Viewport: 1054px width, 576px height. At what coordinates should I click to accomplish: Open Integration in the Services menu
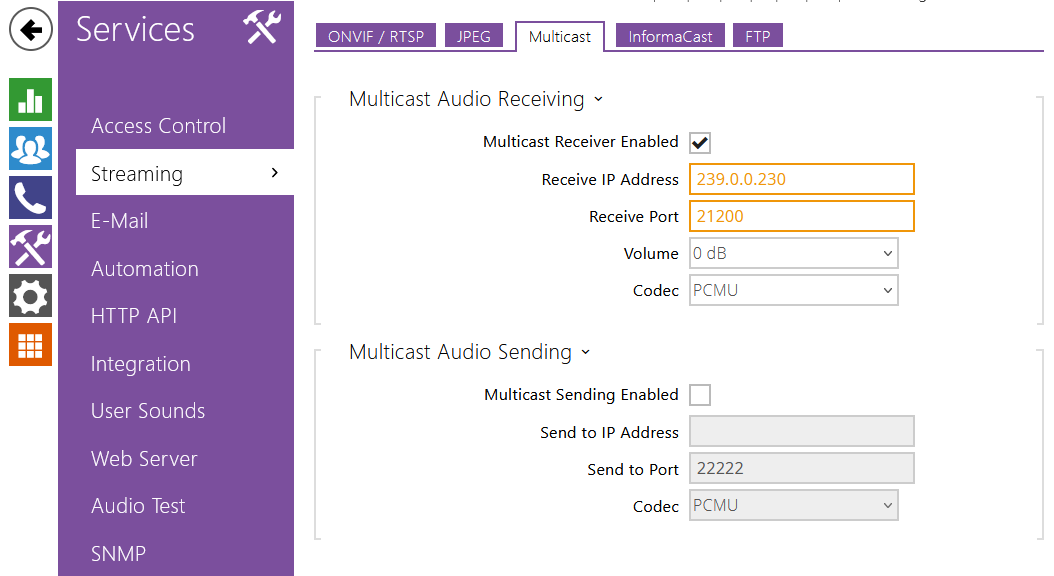point(140,364)
